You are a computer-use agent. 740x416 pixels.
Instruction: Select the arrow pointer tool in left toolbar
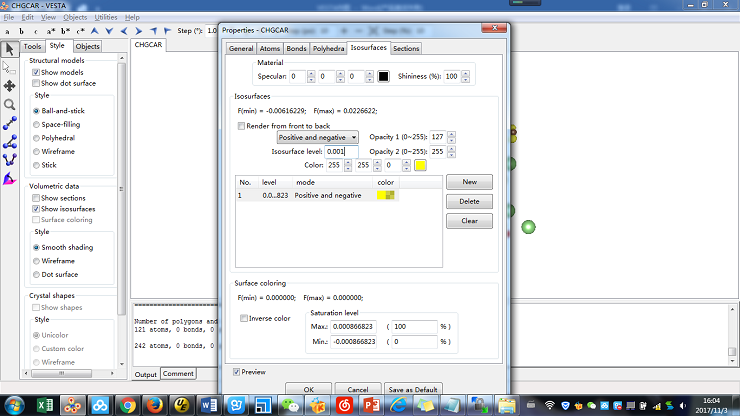tap(10, 48)
